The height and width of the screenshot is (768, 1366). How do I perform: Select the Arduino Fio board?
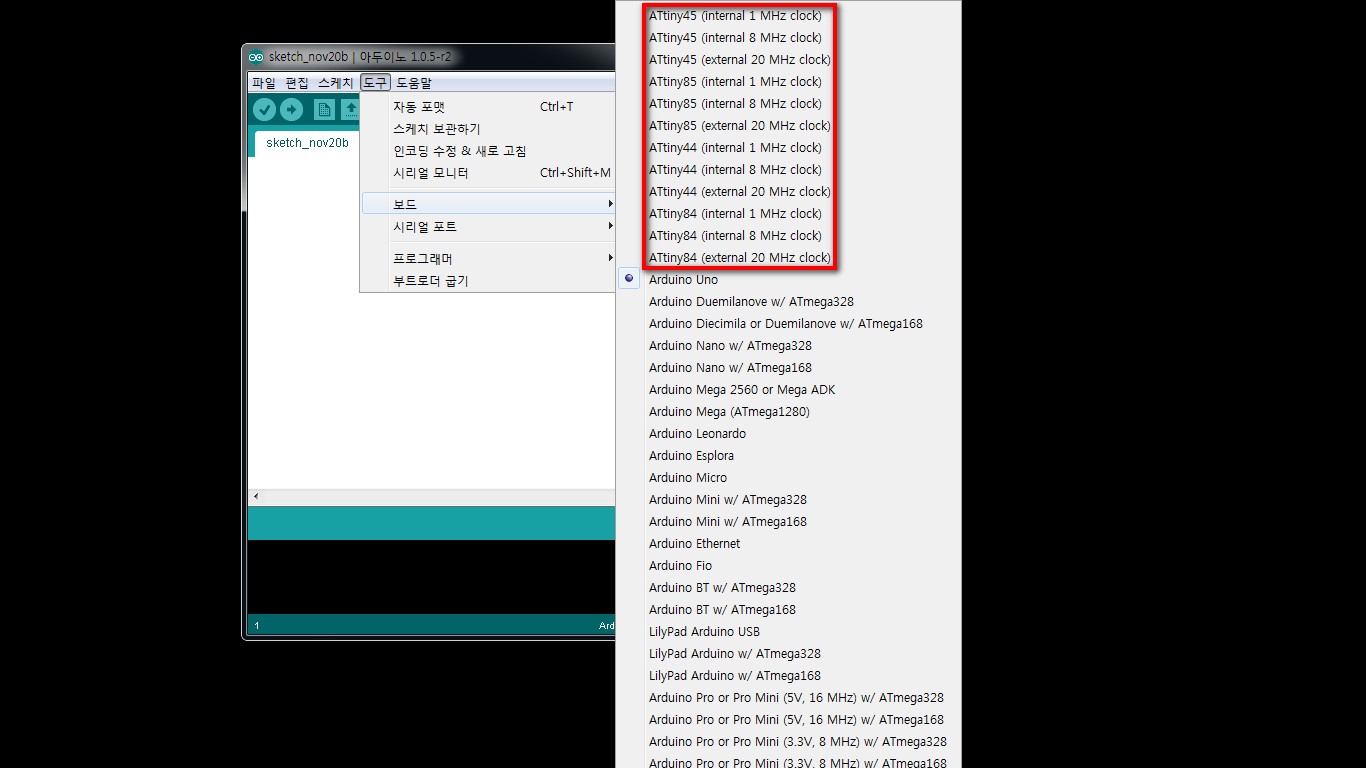click(788, 566)
